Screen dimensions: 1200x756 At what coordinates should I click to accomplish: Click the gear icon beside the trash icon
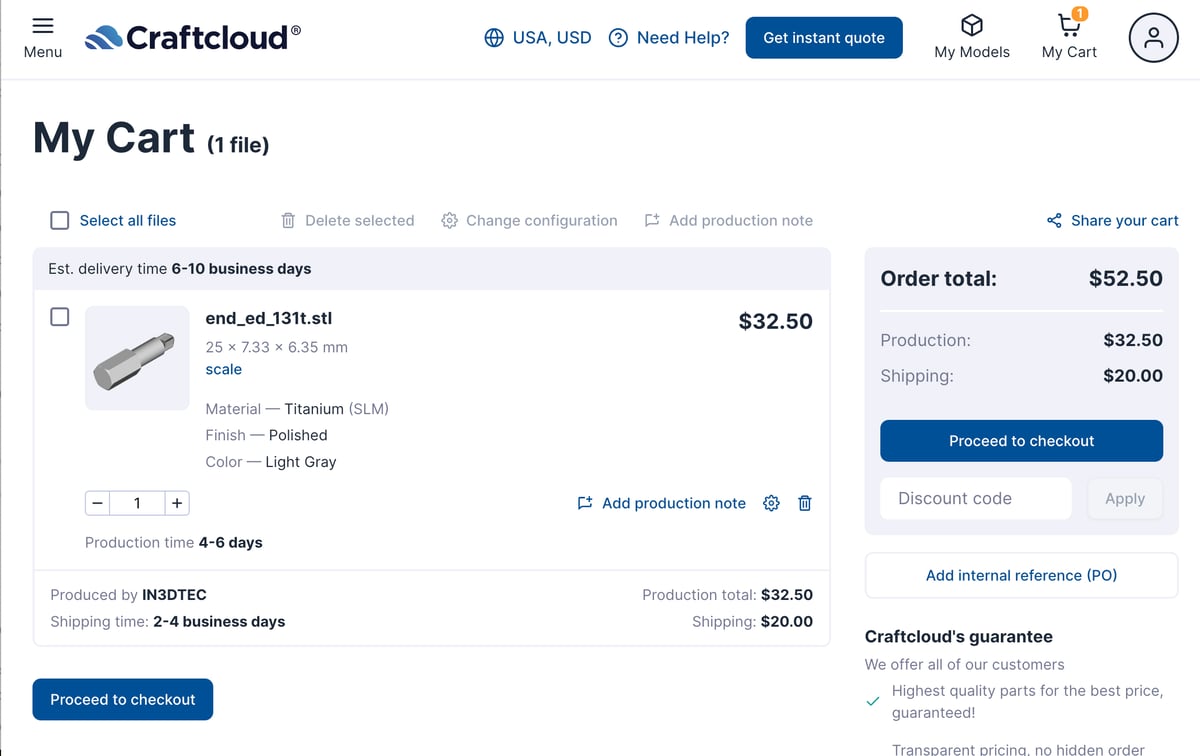(x=771, y=503)
